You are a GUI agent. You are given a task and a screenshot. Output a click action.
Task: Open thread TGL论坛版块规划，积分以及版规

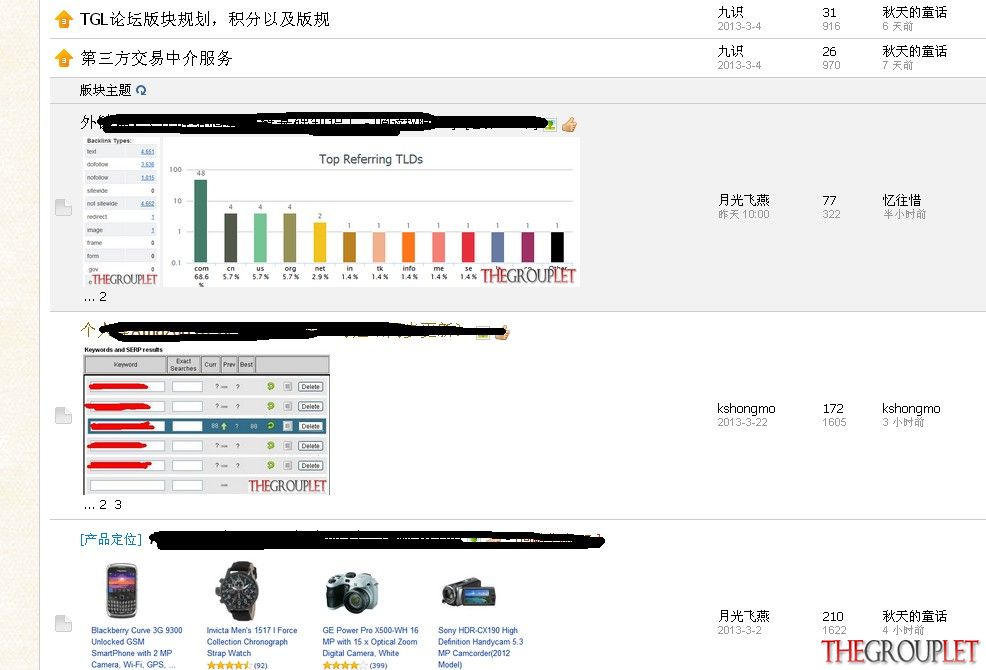click(x=205, y=20)
